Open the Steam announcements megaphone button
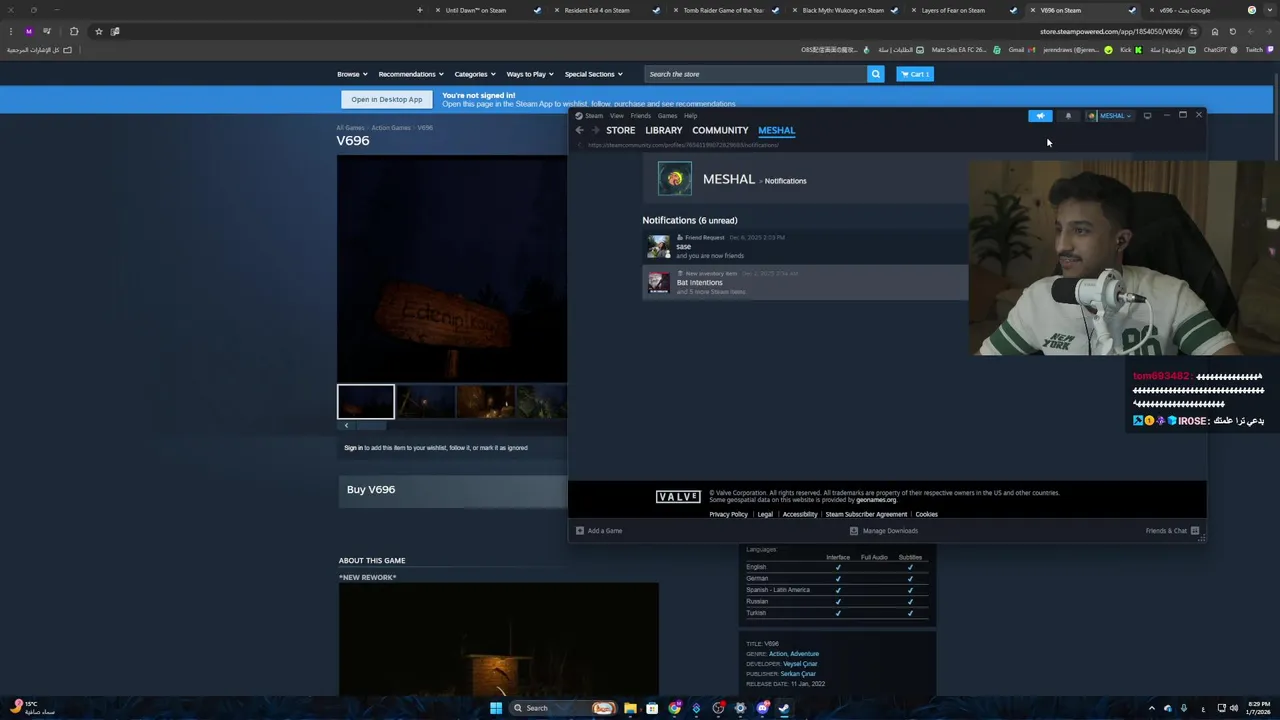Image resolution: width=1280 pixels, height=720 pixels. pyautogui.click(x=1040, y=116)
